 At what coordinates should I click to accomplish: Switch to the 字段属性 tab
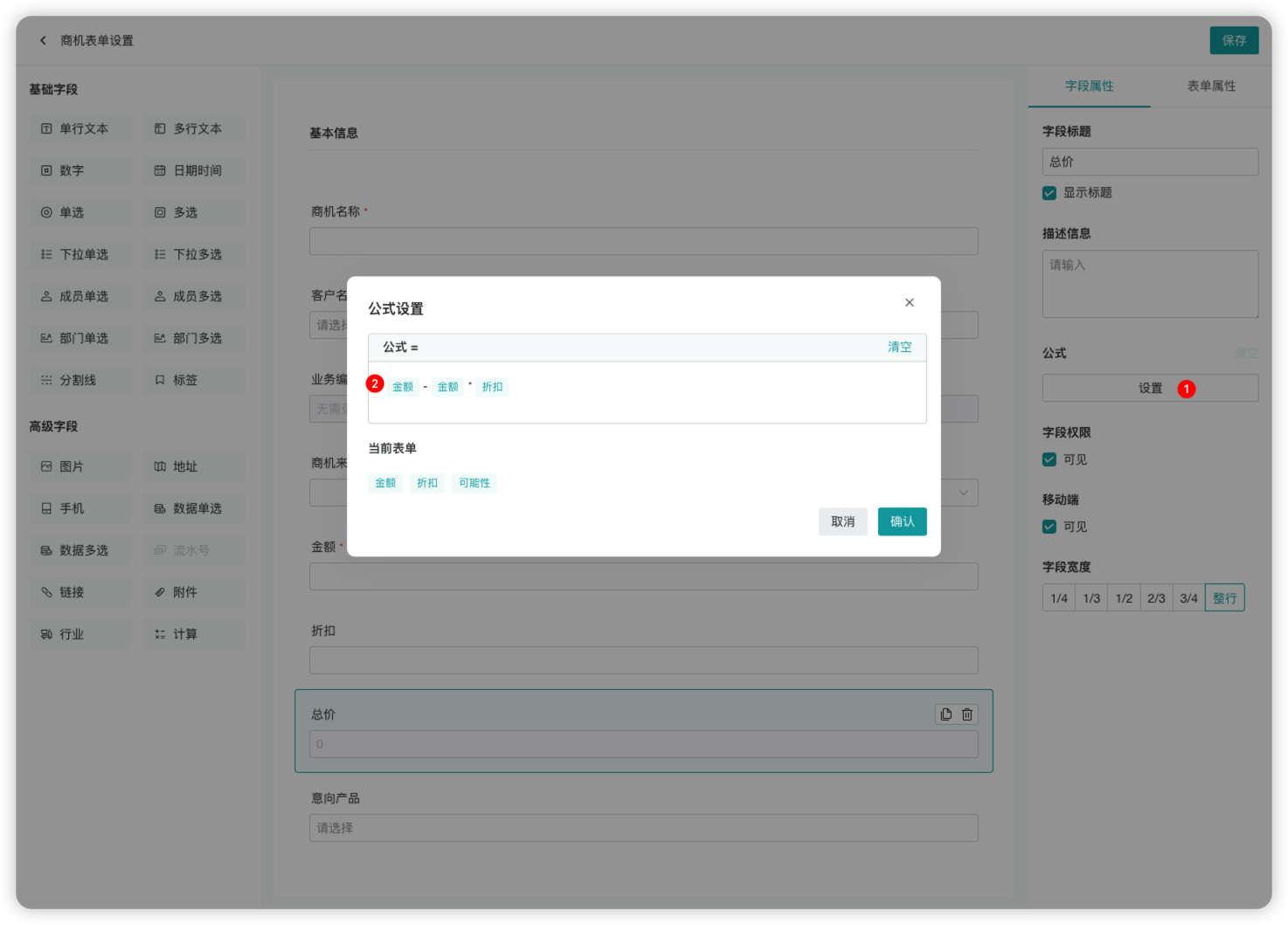coord(1089,86)
